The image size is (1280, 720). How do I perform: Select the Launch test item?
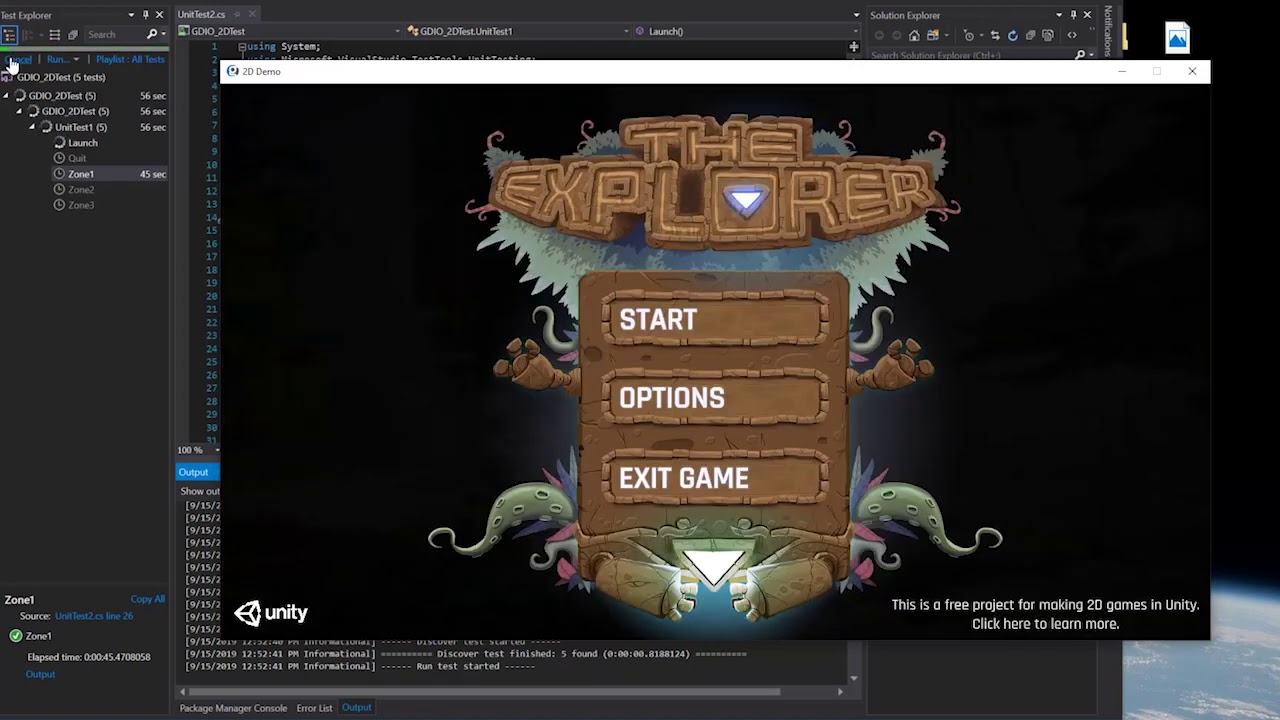[83, 143]
